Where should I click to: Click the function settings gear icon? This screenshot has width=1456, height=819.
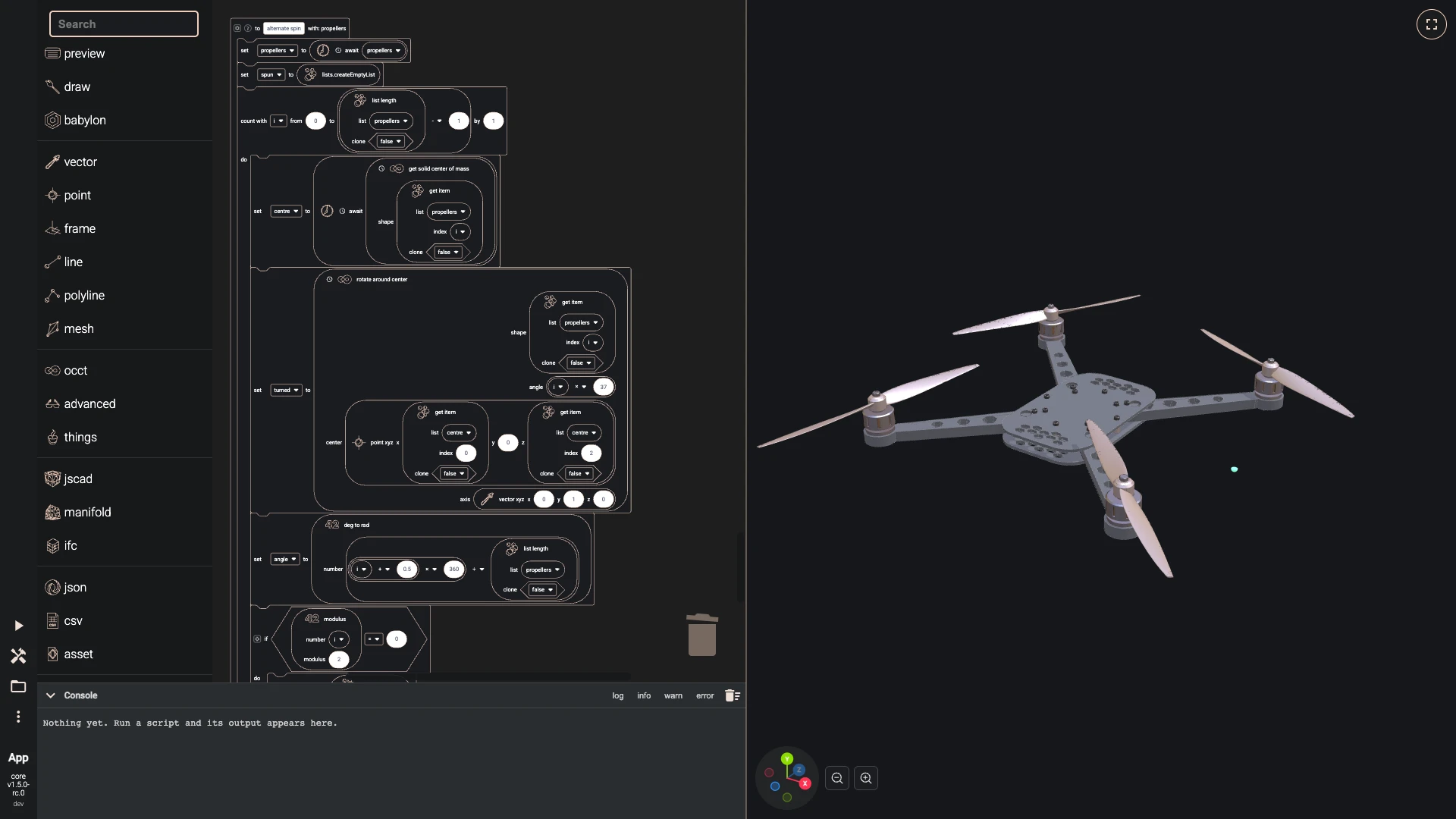click(x=237, y=28)
